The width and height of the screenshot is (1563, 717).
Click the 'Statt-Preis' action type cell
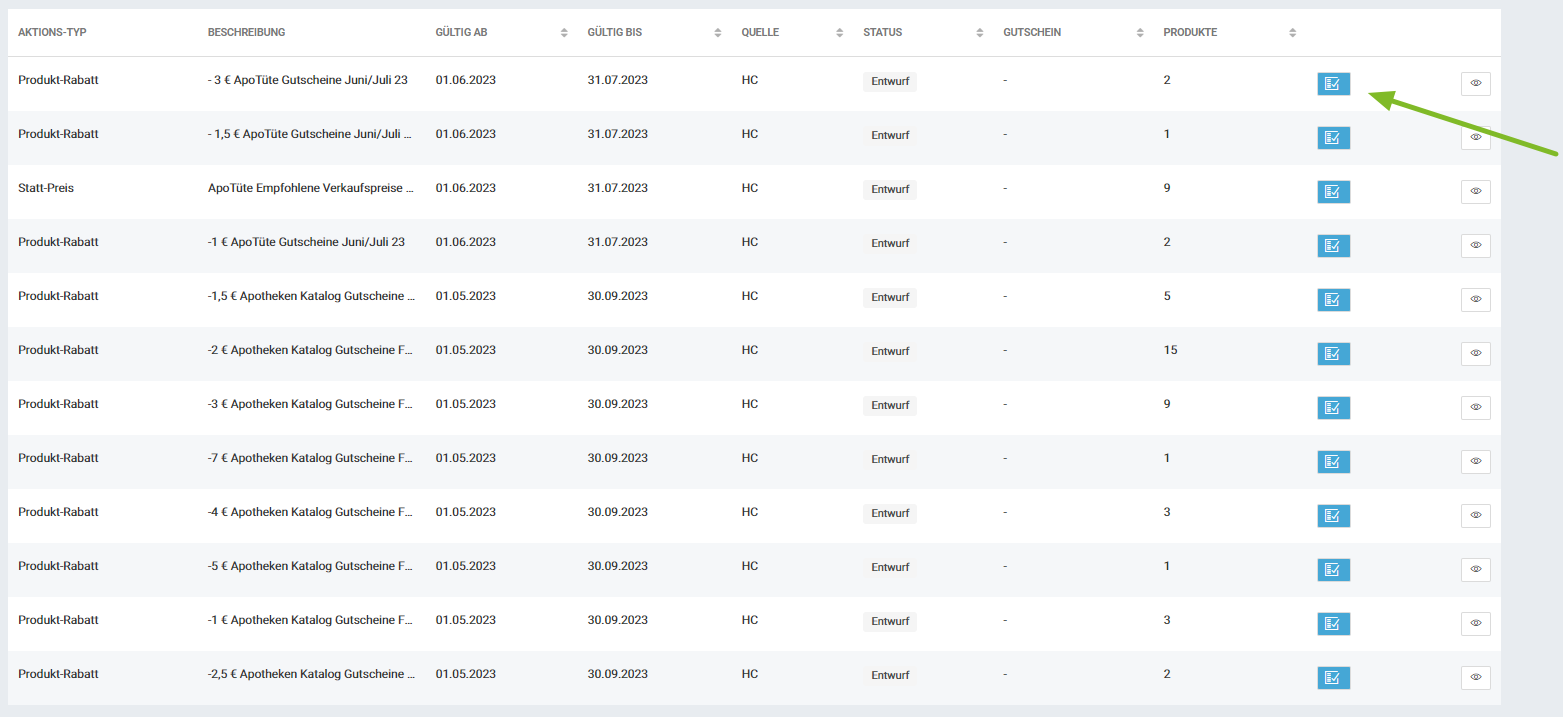click(46, 188)
